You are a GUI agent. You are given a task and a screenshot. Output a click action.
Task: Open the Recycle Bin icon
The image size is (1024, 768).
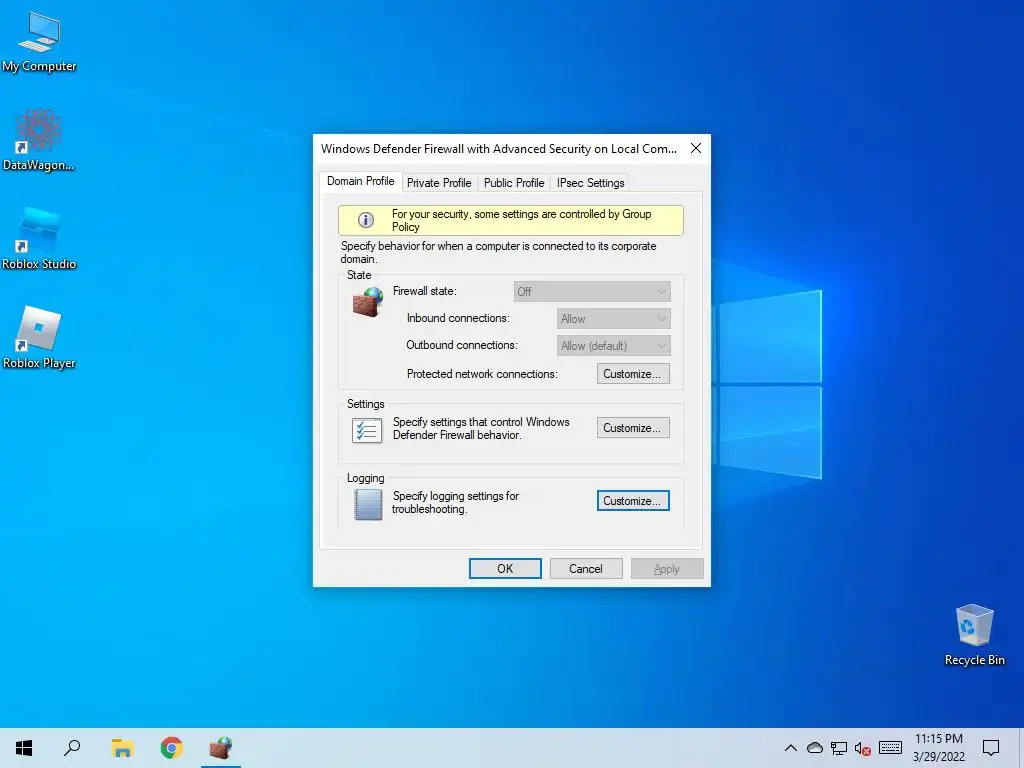click(x=974, y=635)
